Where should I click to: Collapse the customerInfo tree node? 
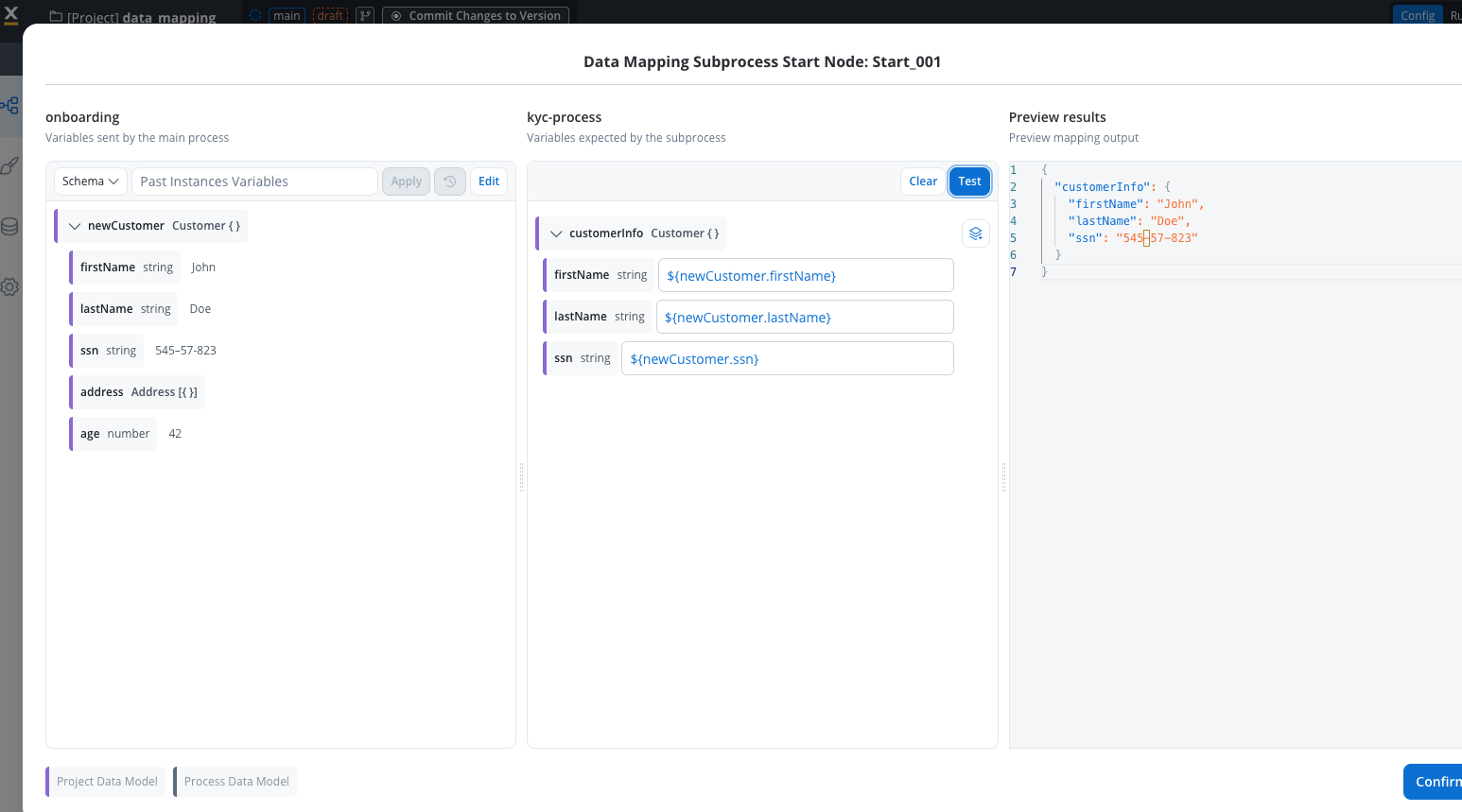[556, 233]
